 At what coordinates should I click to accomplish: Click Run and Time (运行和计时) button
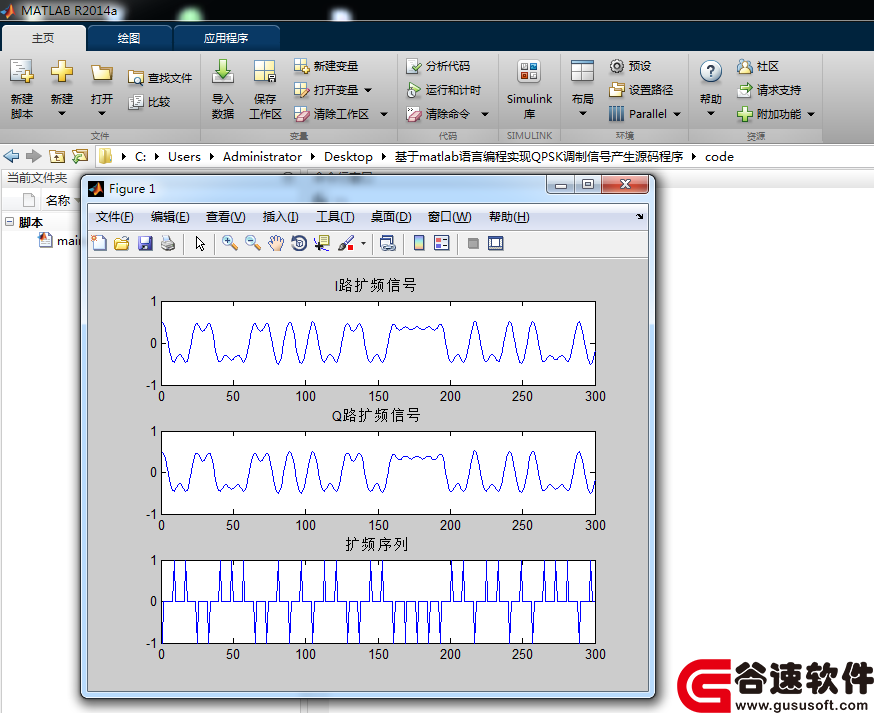pyautogui.click(x=444, y=90)
